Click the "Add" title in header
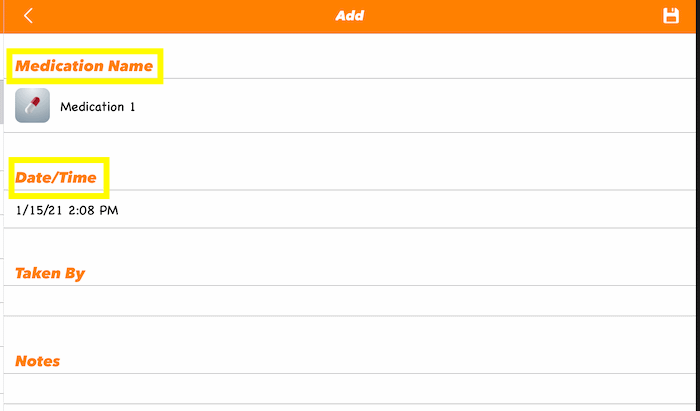Image resolution: width=700 pixels, height=411 pixels. pos(350,16)
